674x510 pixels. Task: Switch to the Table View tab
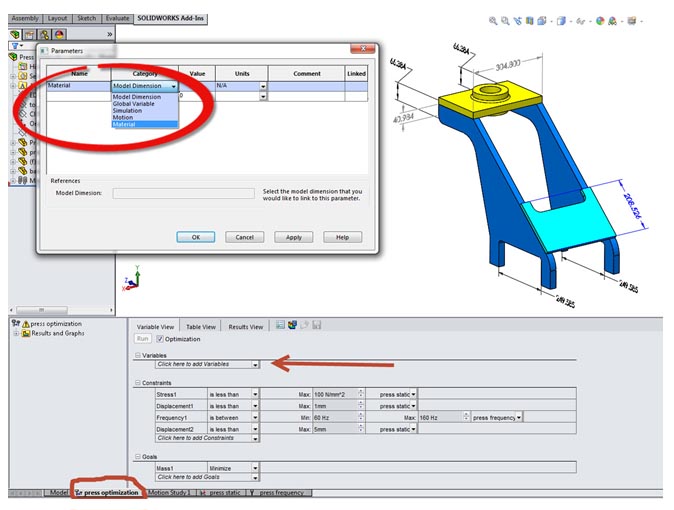(x=201, y=327)
